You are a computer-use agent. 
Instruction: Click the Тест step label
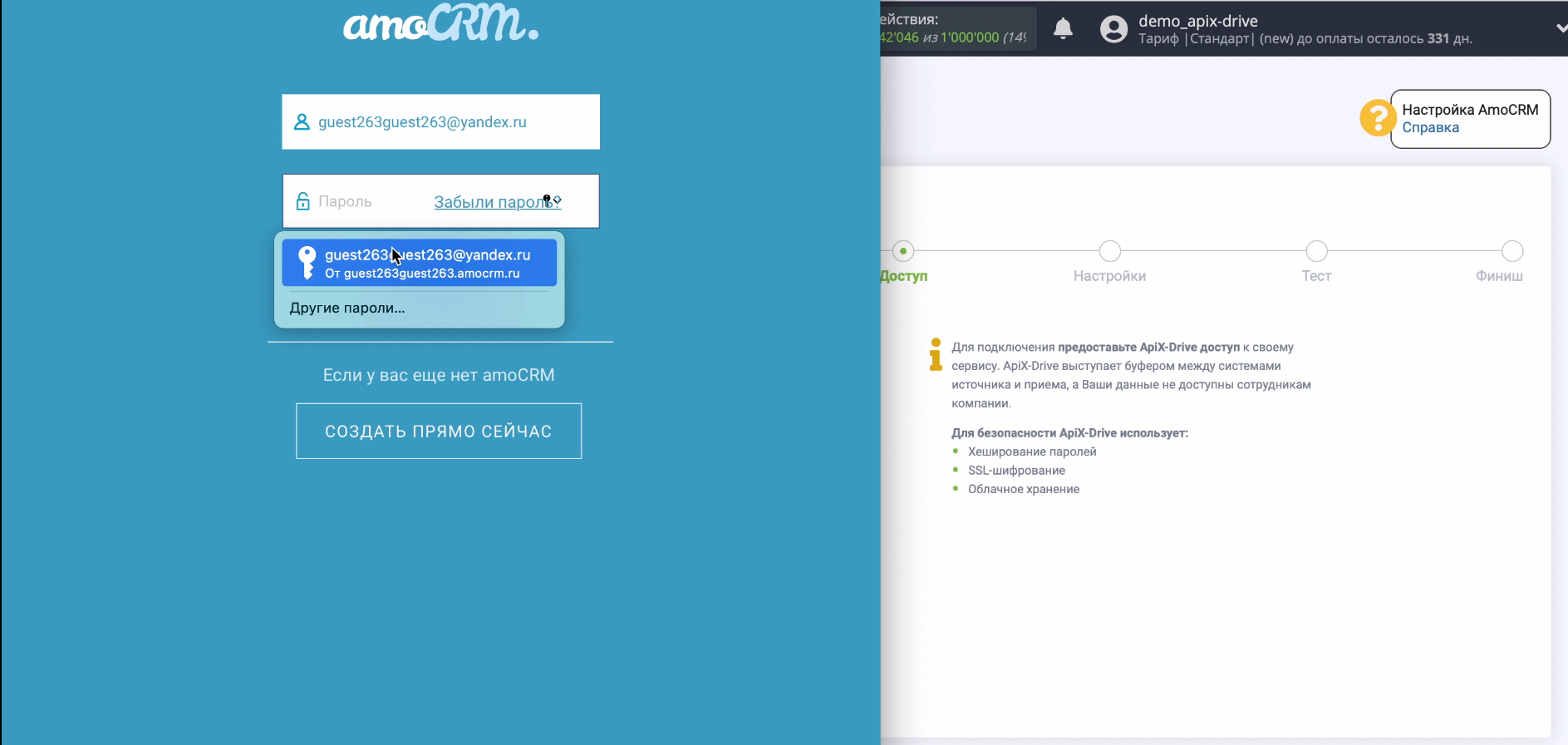click(x=1316, y=276)
